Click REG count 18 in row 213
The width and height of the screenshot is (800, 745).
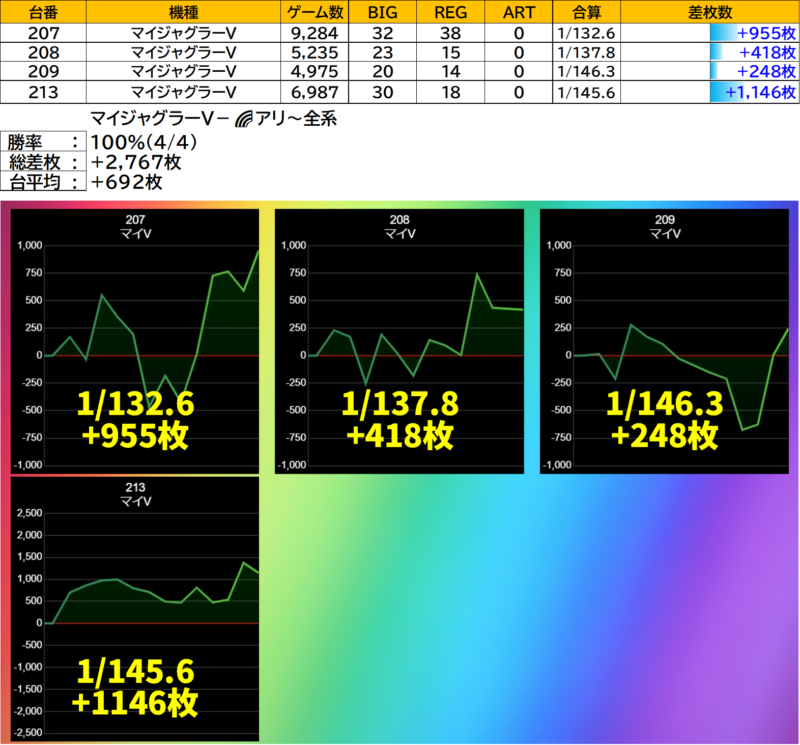point(451,92)
